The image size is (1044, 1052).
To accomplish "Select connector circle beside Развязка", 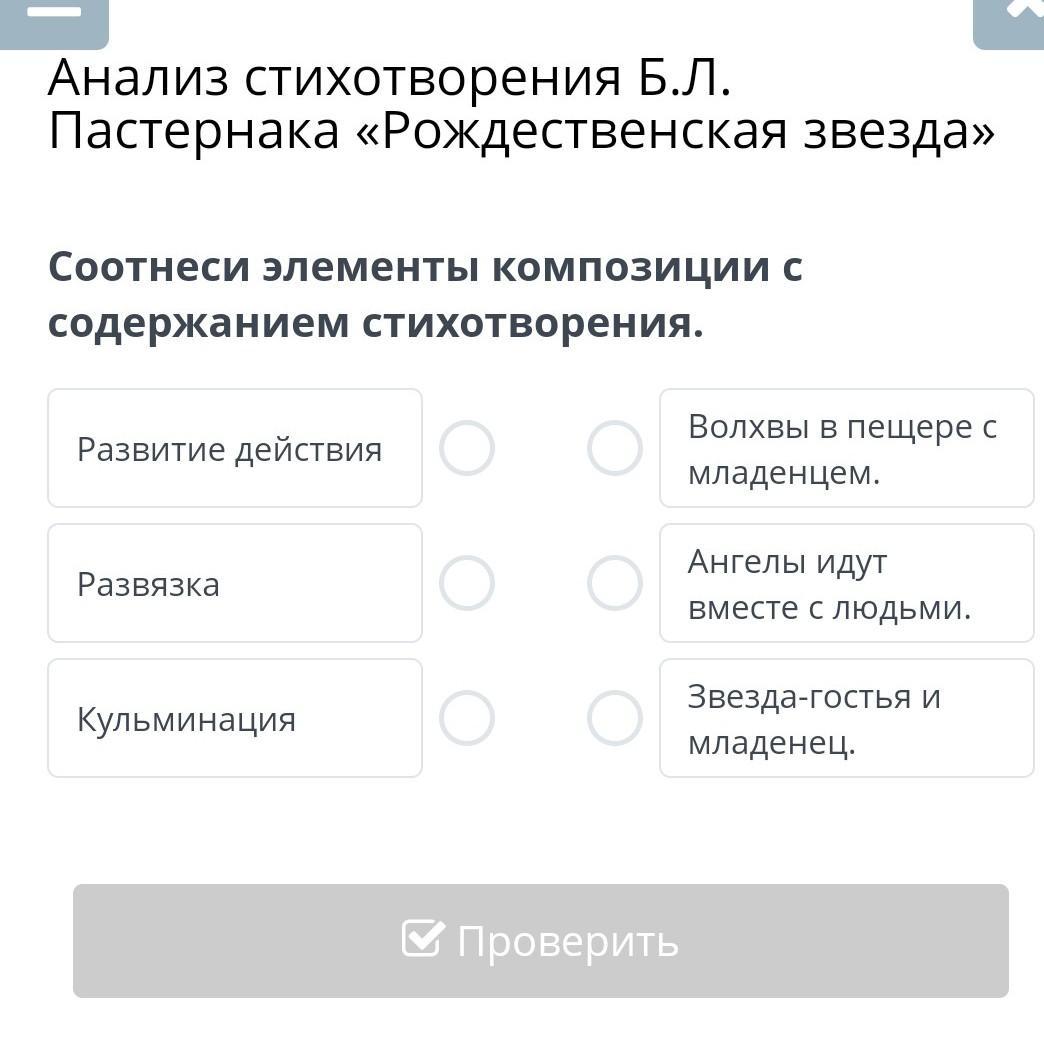I will coord(467,583).
